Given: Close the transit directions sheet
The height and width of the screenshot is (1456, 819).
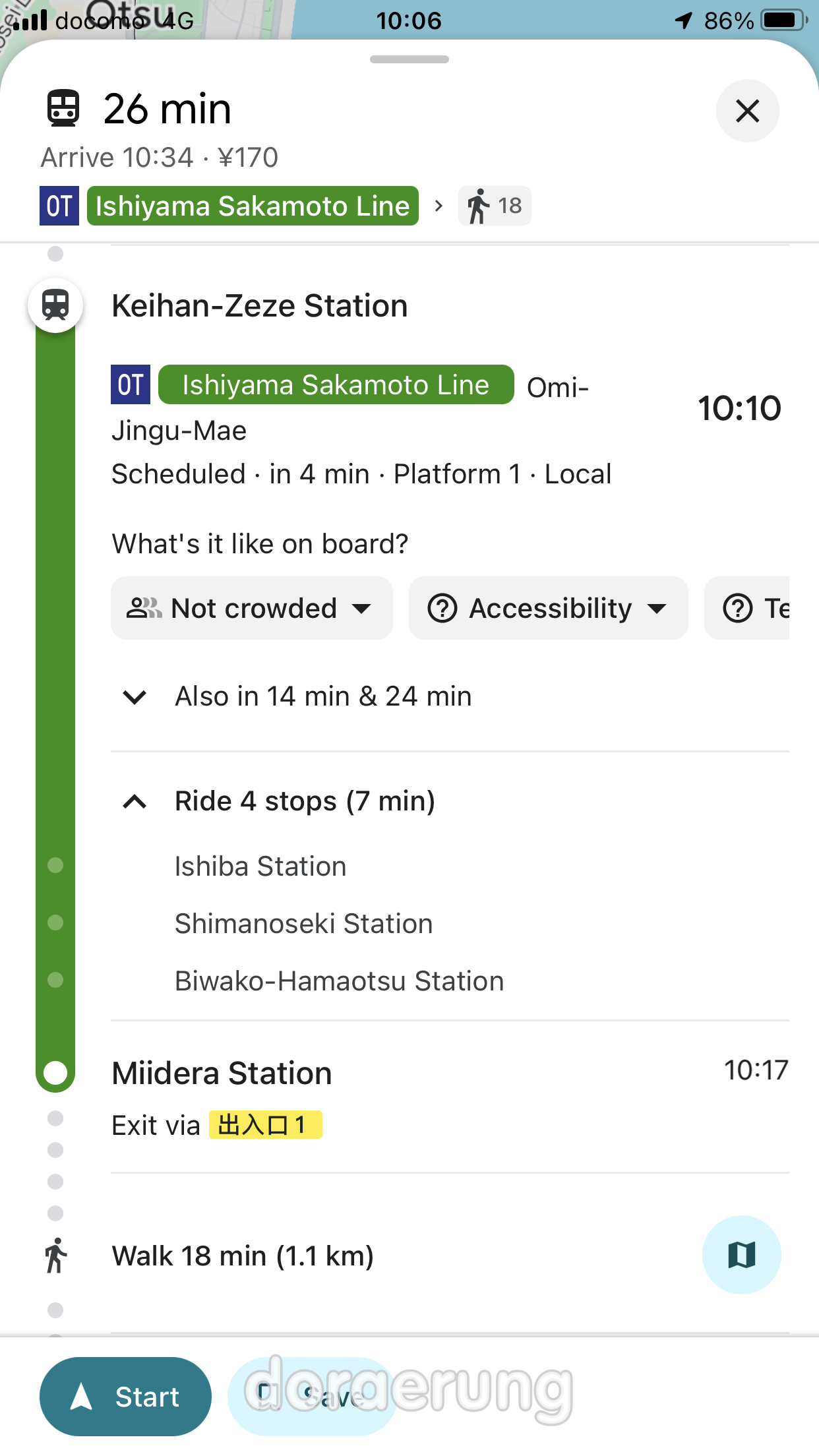Looking at the screenshot, I should pos(747,111).
